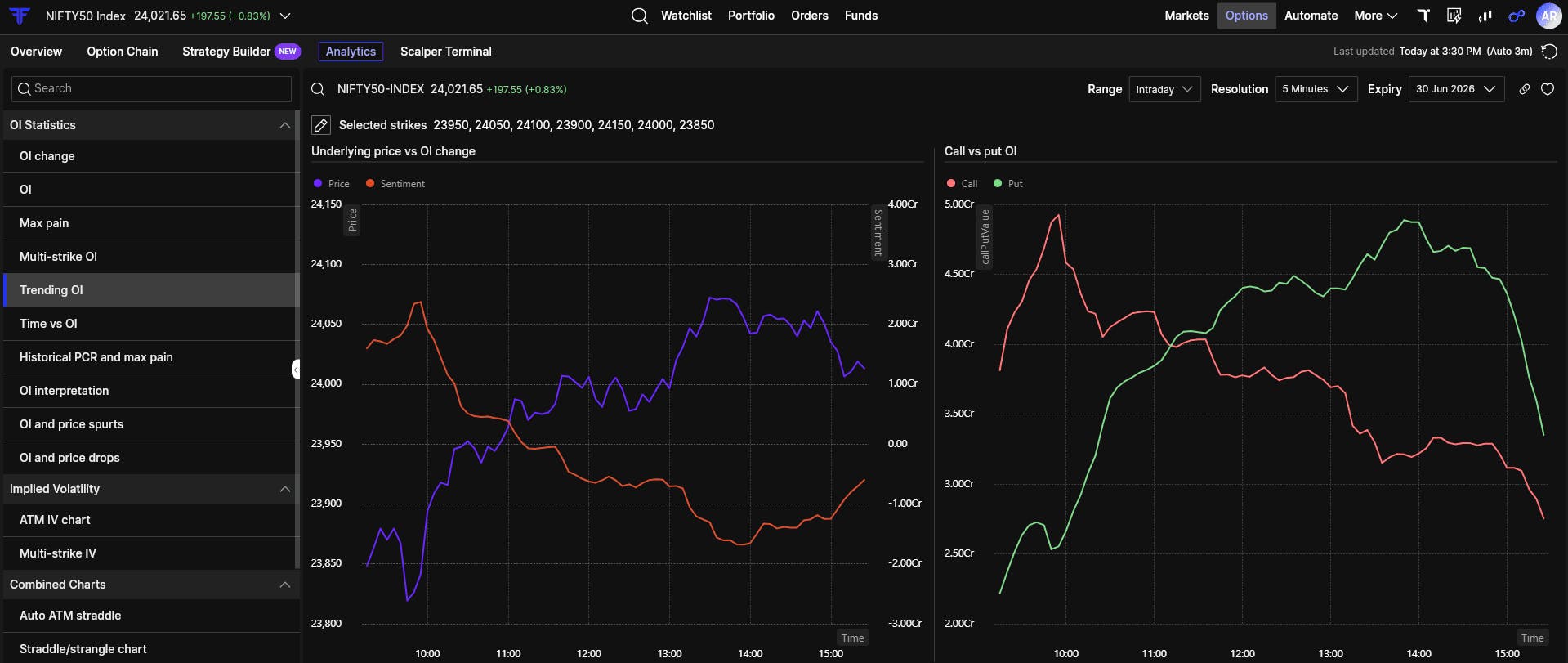Open the Scalper Terminal tab

(x=446, y=52)
